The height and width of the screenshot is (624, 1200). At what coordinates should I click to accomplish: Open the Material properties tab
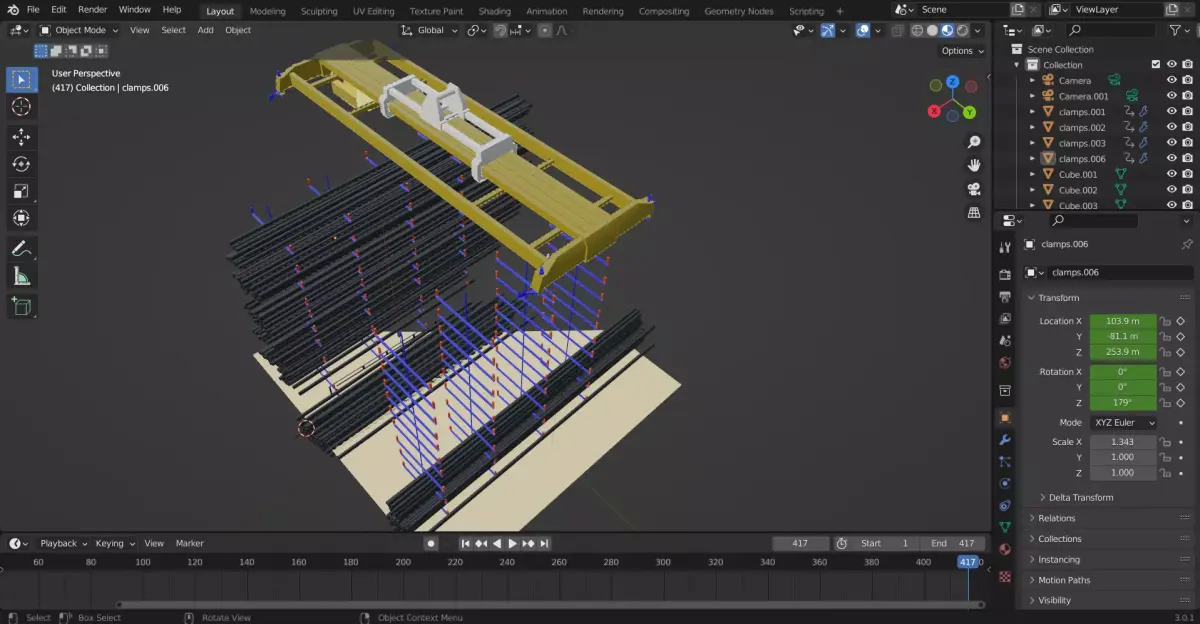click(1005, 549)
